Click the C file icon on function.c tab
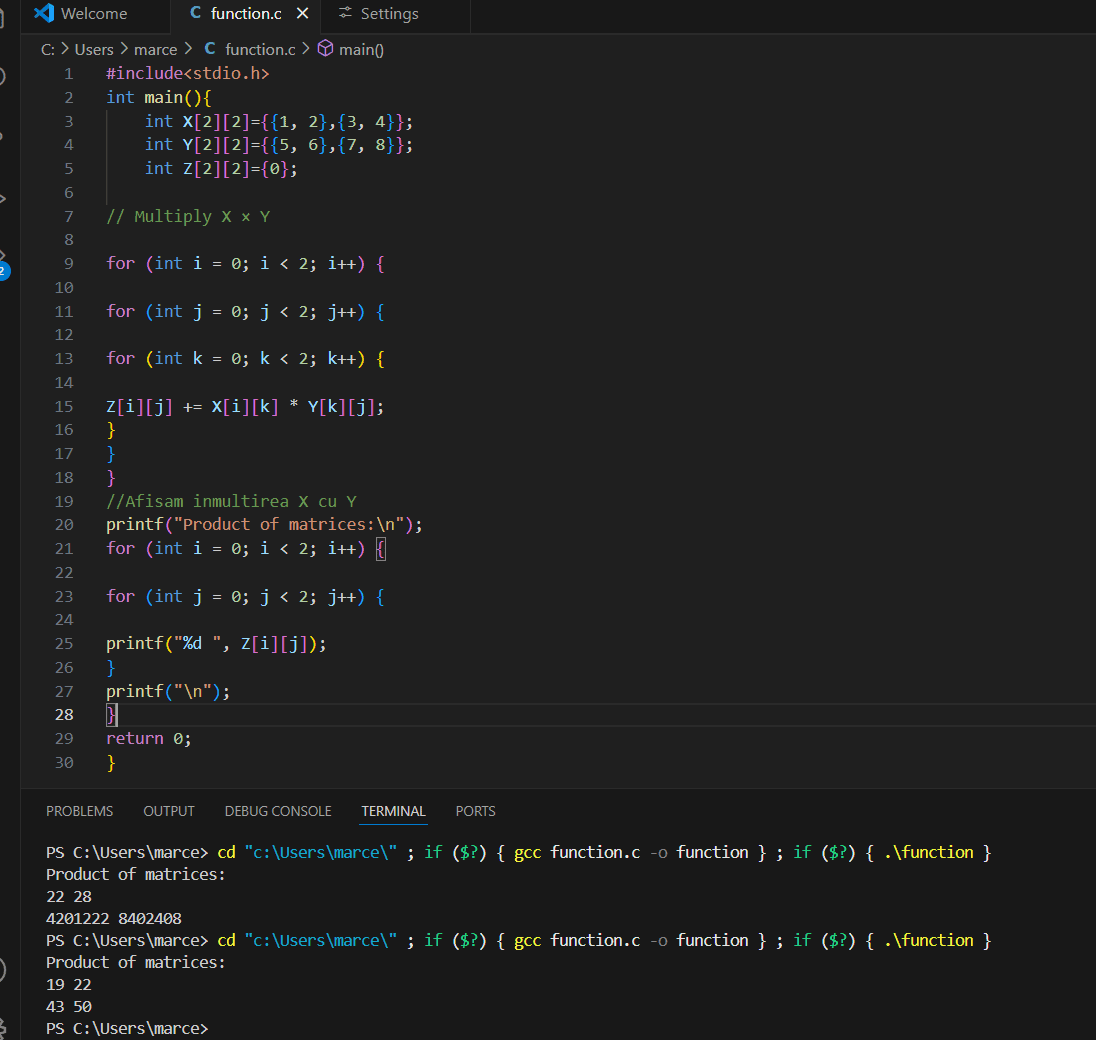This screenshot has height=1040, width=1096. (195, 13)
